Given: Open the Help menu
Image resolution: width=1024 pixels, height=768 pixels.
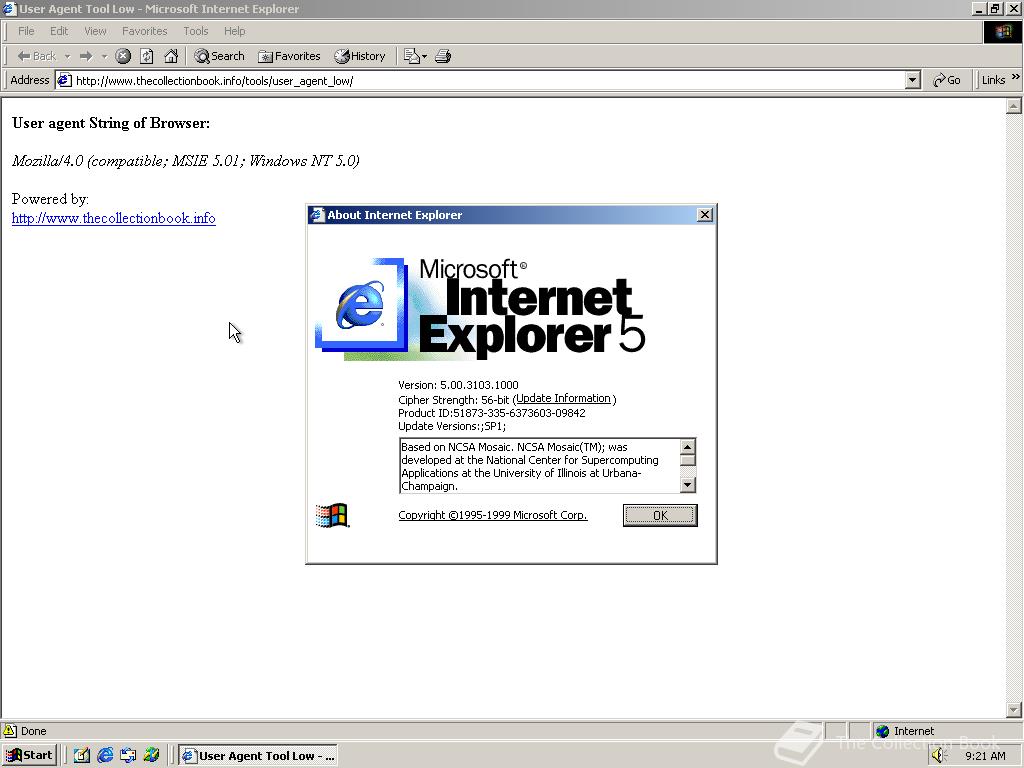Looking at the screenshot, I should (x=234, y=31).
